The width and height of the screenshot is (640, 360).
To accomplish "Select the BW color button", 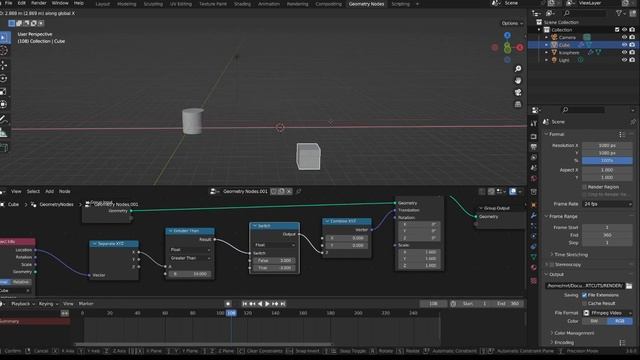I will pos(595,321).
